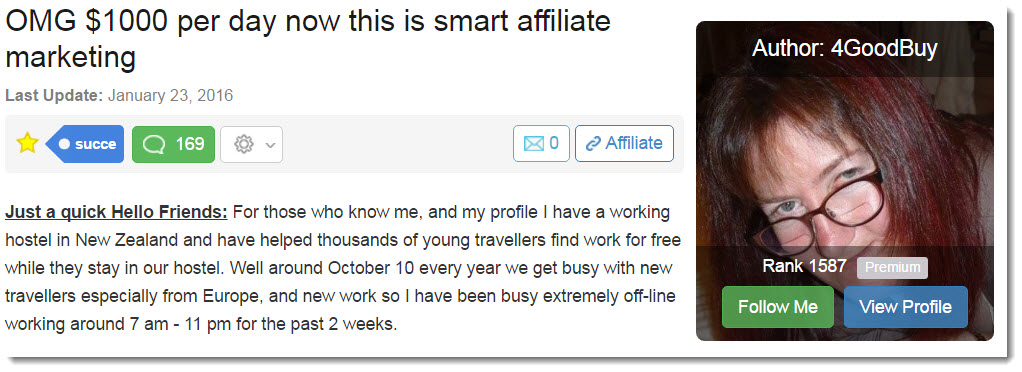Select the blue 'succe' tag label

coord(85,144)
